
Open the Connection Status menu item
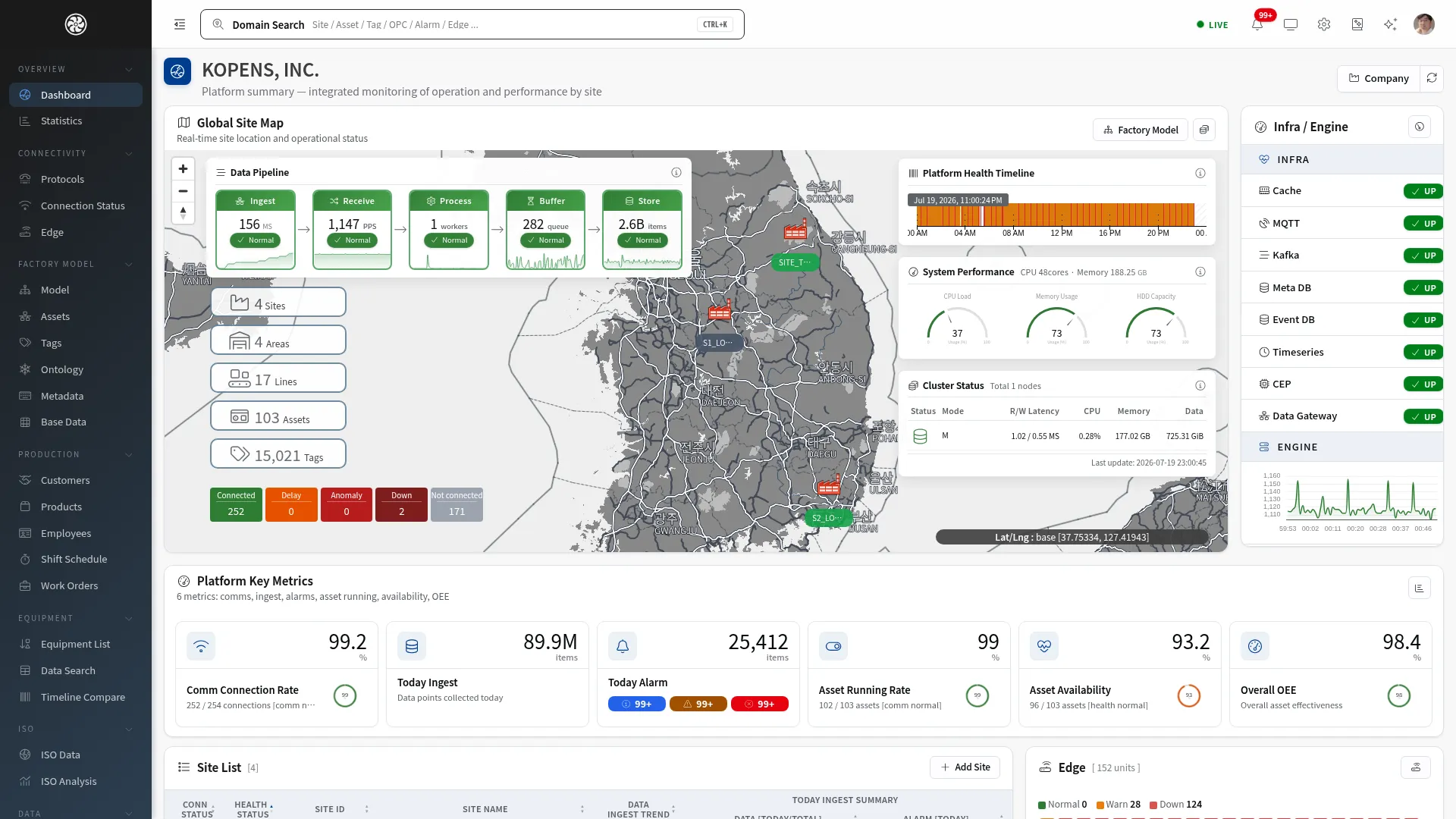pyautogui.click(x=76, y=206)
